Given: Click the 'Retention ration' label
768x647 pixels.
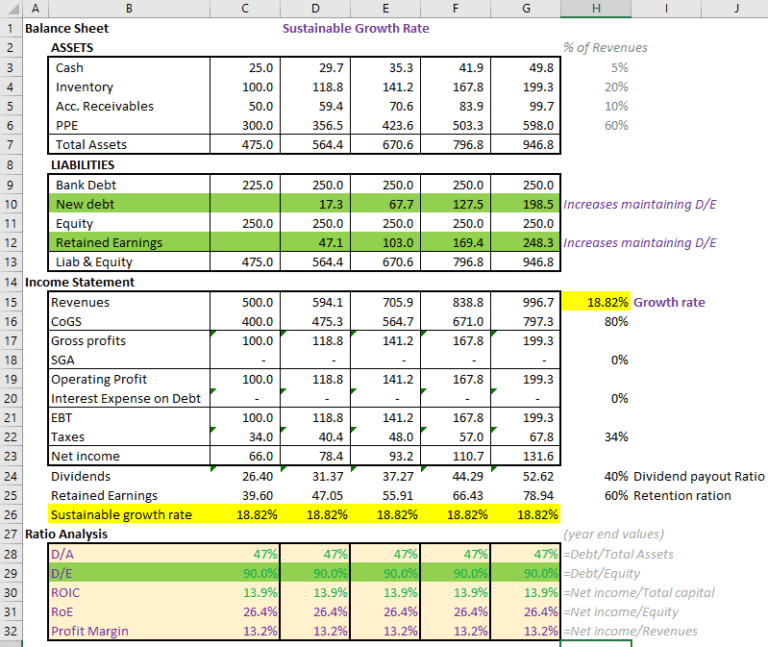Looking at the screenshot, I should 682,496.
